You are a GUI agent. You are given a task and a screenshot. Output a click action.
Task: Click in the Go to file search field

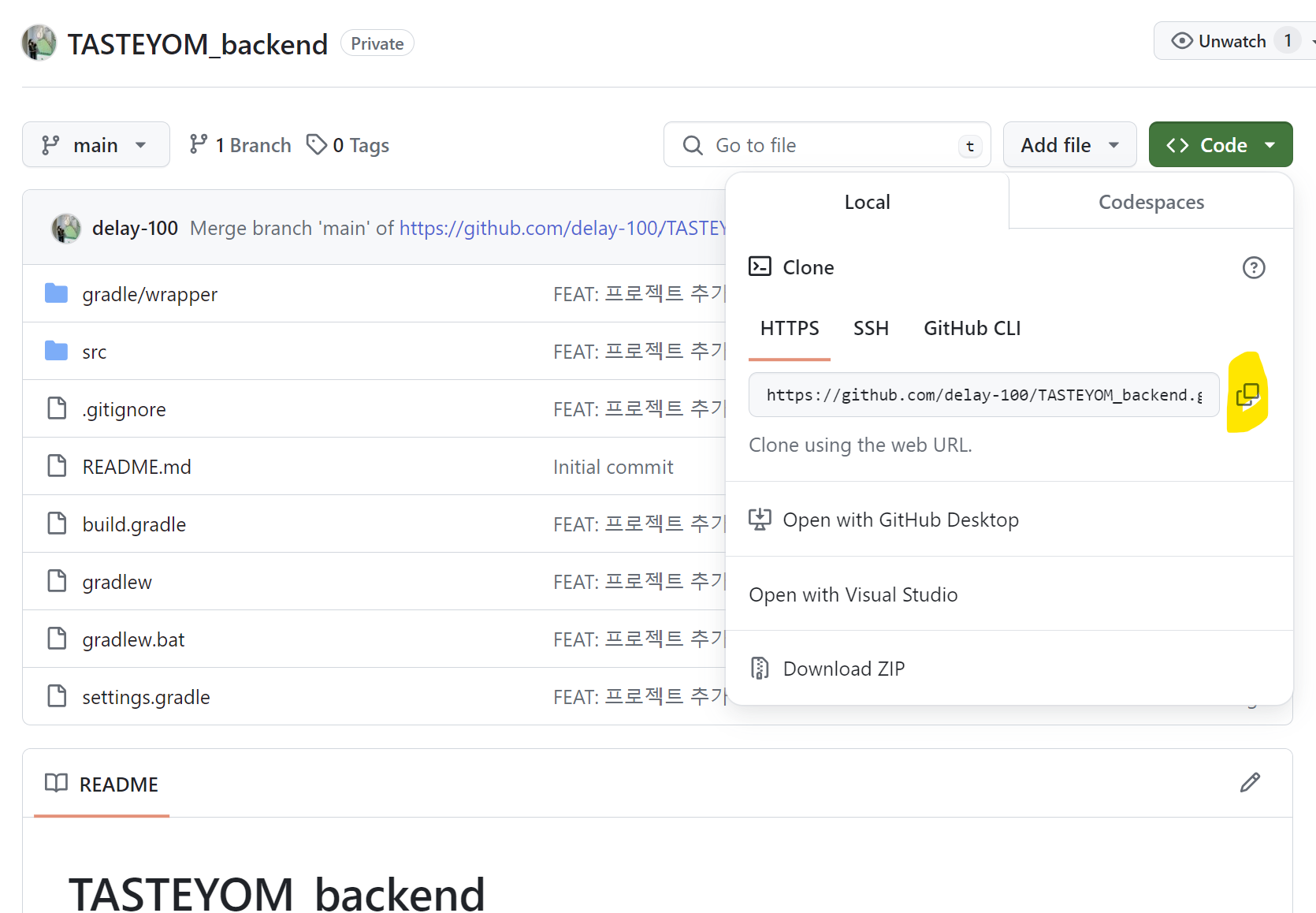[x=827, y=144]
